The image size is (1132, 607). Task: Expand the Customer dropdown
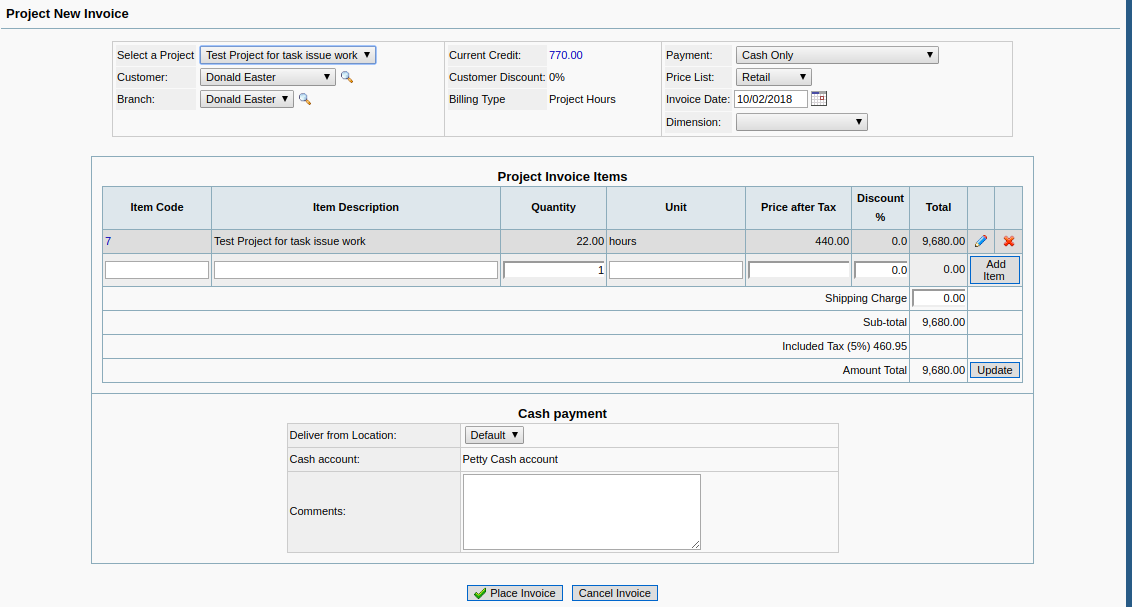coord(268,77)
